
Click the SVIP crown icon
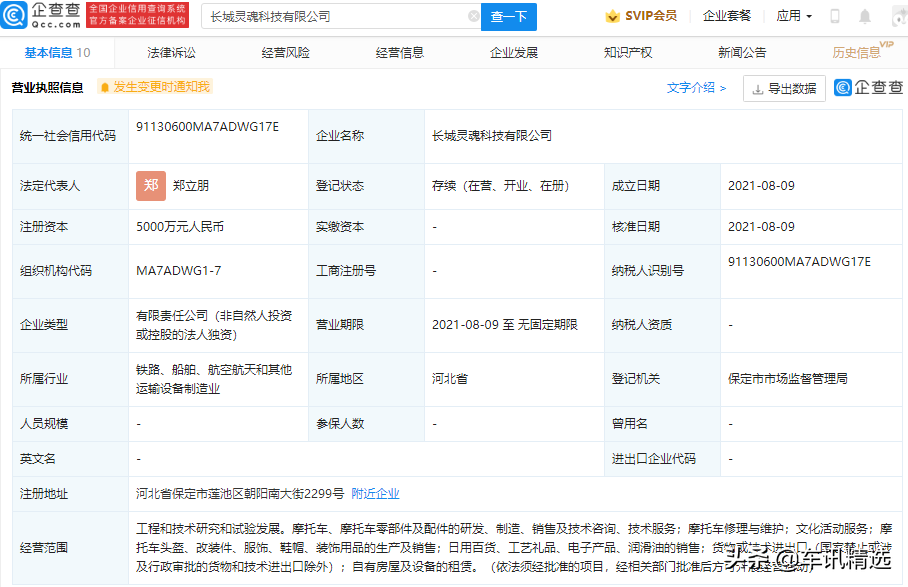coord(612,16)
